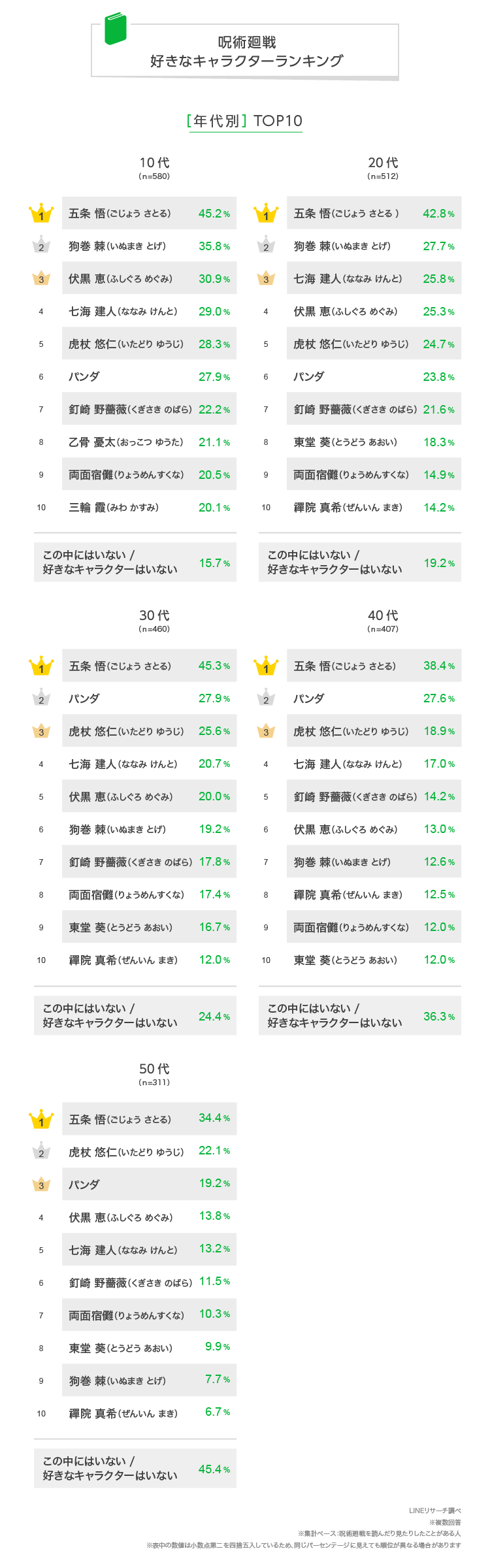Select the 三輪 霞 row in 10代

[x=149, y=508]
